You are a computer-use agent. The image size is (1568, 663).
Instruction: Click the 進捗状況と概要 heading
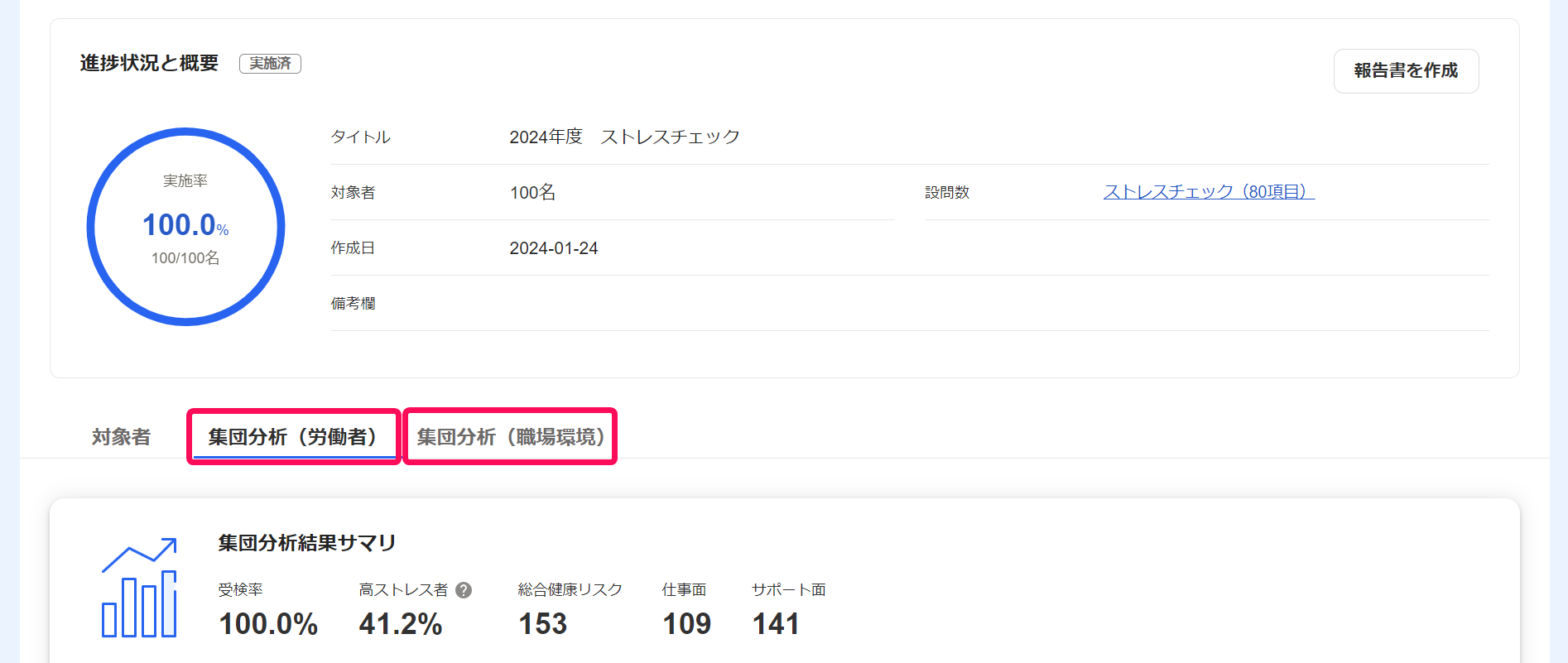tap(149, 63)
